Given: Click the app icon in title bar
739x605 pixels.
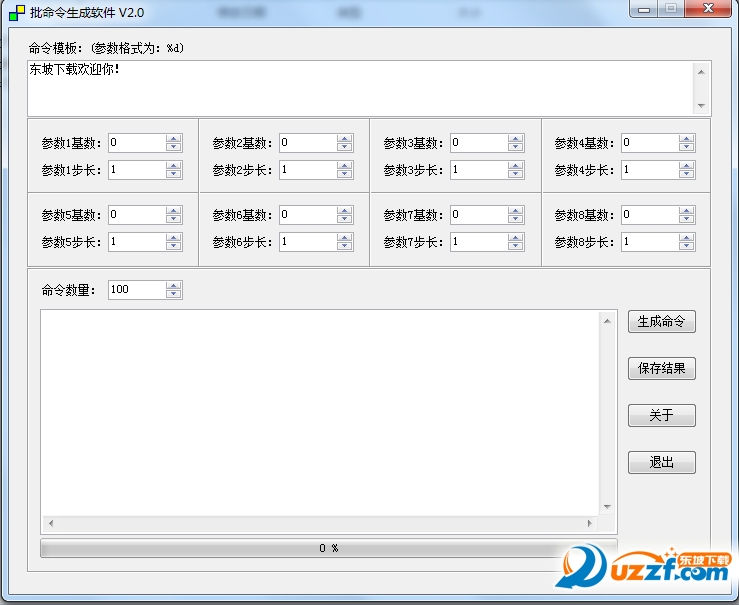Looking at the screenshot, I should pos(17,13).
